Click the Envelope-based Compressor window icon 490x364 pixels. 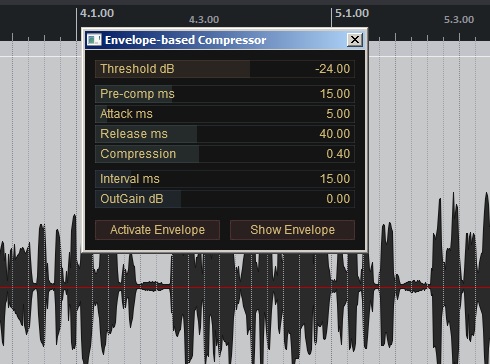94,40
